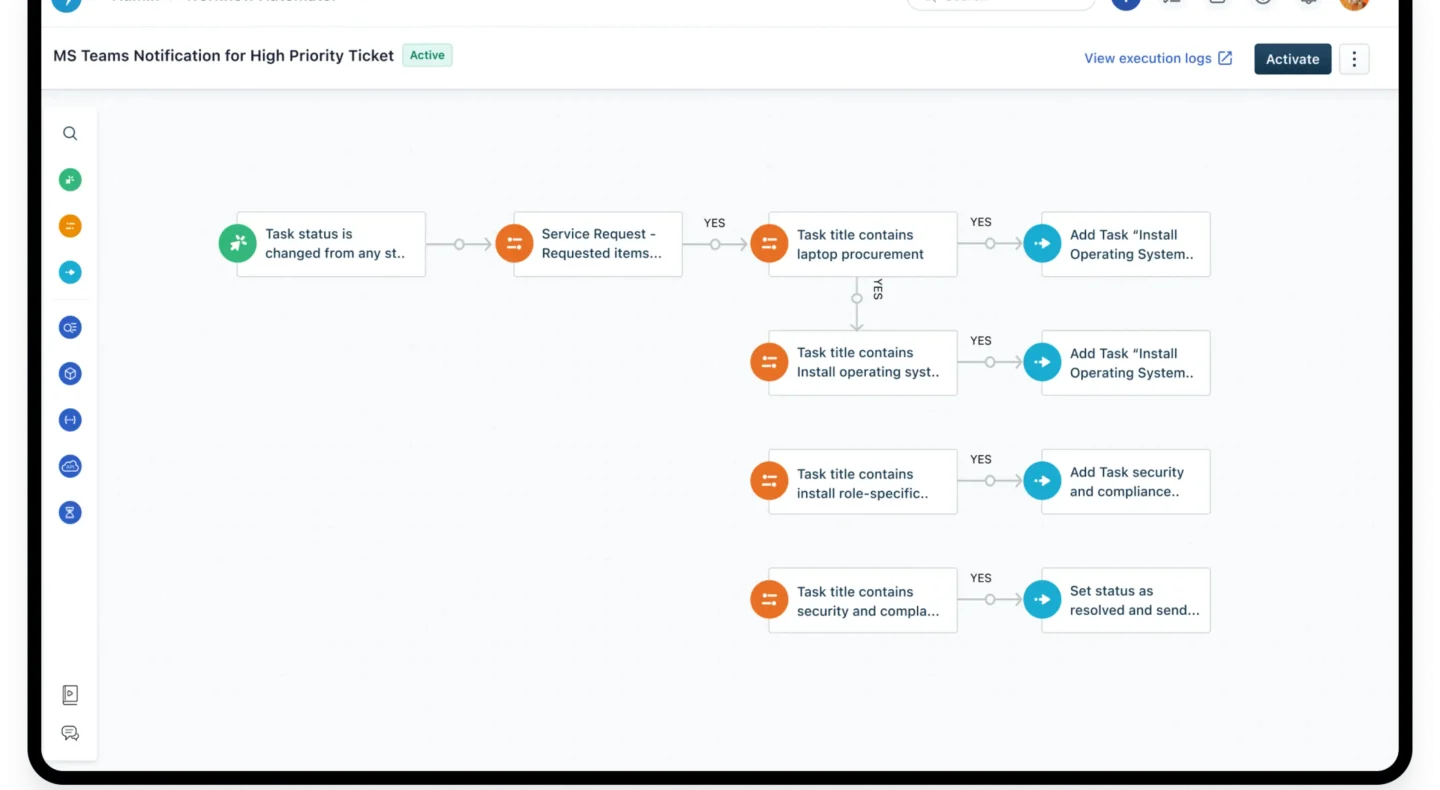Open the 'Task title contains laptop procurement' node
The height and width of the screenshot is (790, 1440).
coord(861,244)
